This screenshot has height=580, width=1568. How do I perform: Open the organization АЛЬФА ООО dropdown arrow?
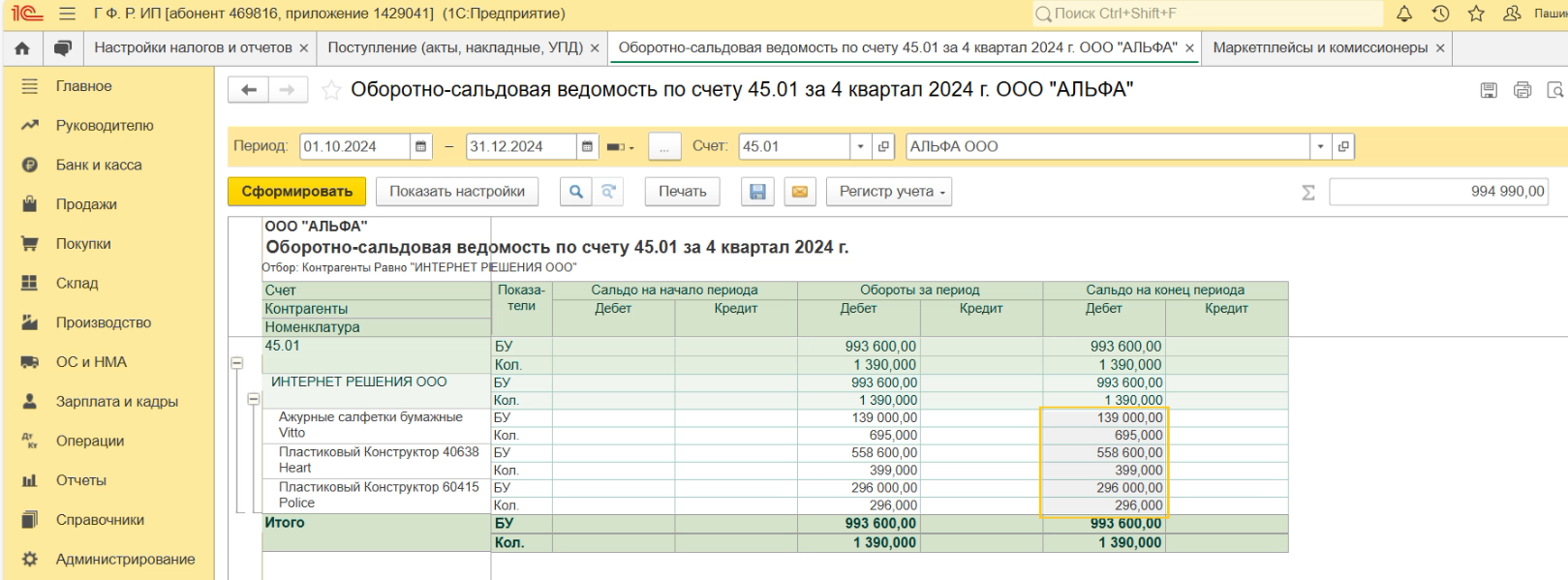[1320, 147]
